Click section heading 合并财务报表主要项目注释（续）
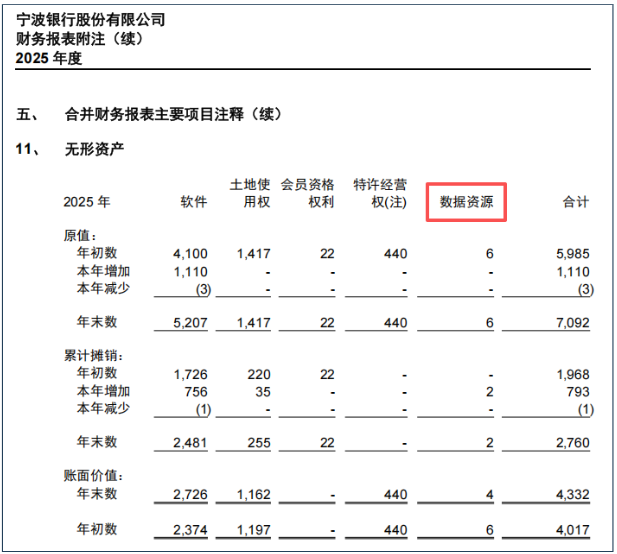Image resolution: width=617 pixels, height=554 pixels. pos(174,114)
